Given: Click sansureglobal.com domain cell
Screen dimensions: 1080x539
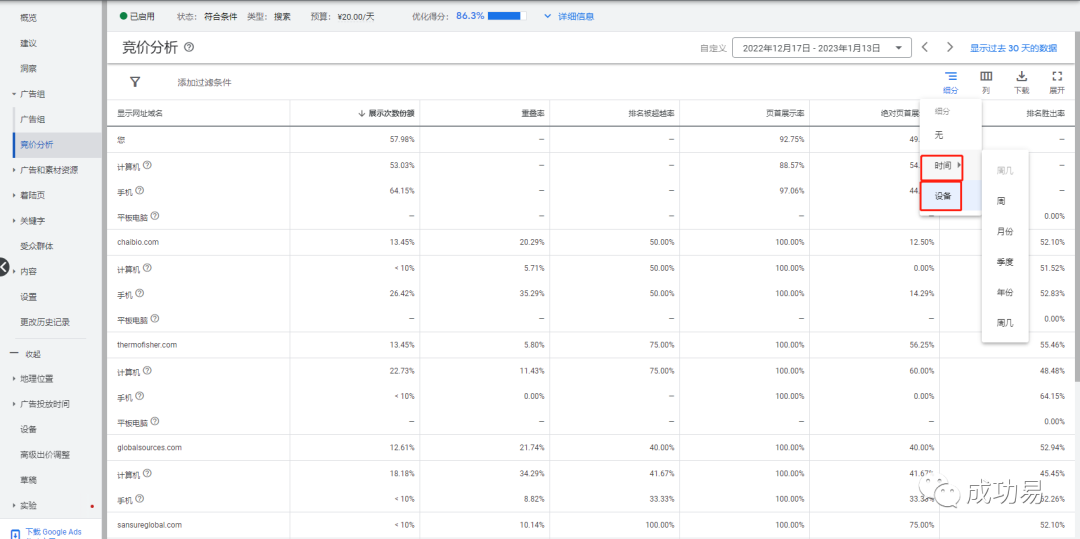Looking at the screenshot, I should pyautogui.click(x=149, y=525).
